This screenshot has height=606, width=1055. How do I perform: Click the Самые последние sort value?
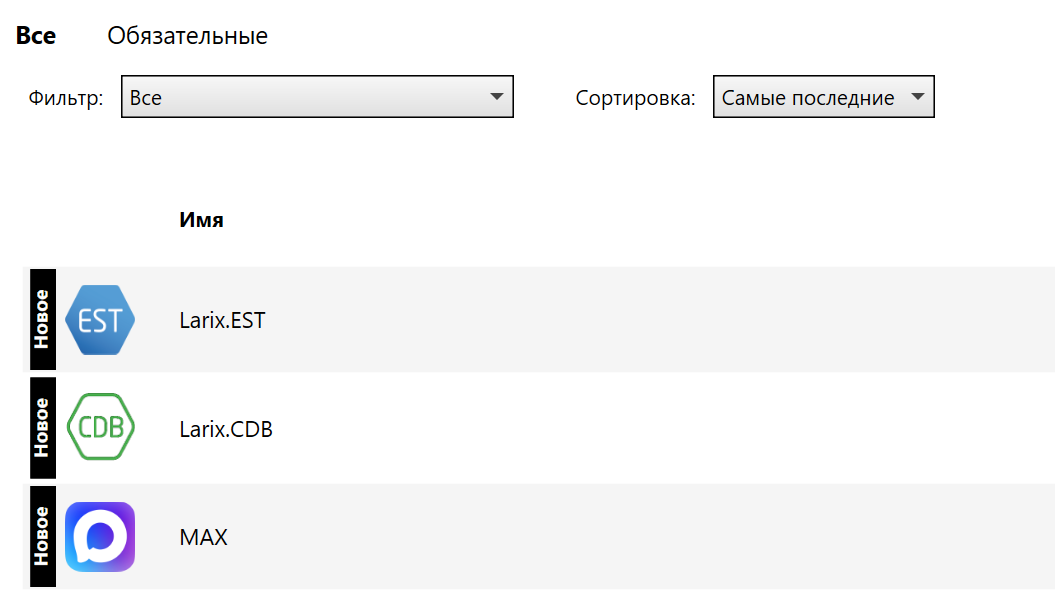tap(808, 98)
